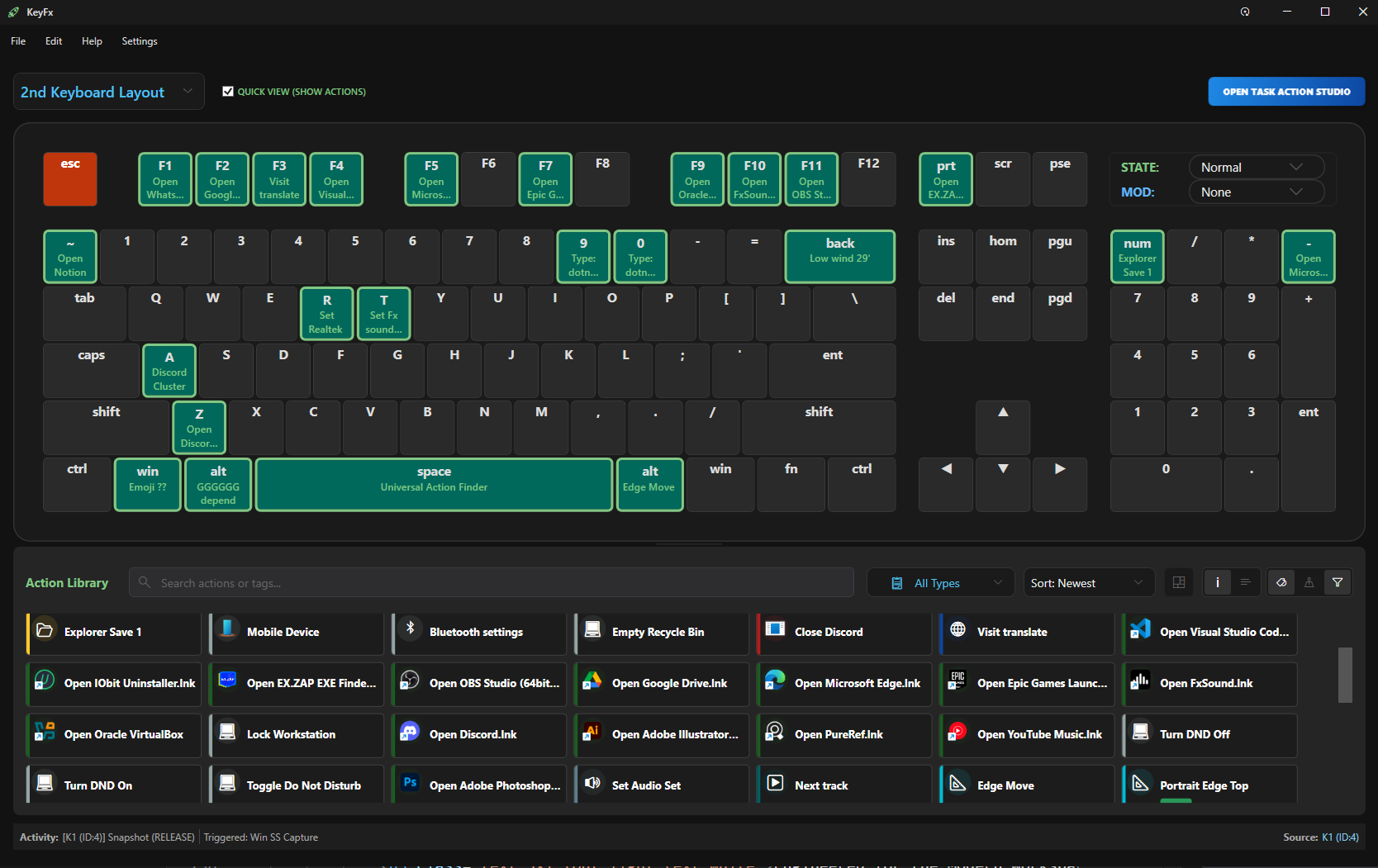The height and width of the screenshot is (868, 1378).
Task: Expand the All Types filter dropdown
Action: point(940,582)
